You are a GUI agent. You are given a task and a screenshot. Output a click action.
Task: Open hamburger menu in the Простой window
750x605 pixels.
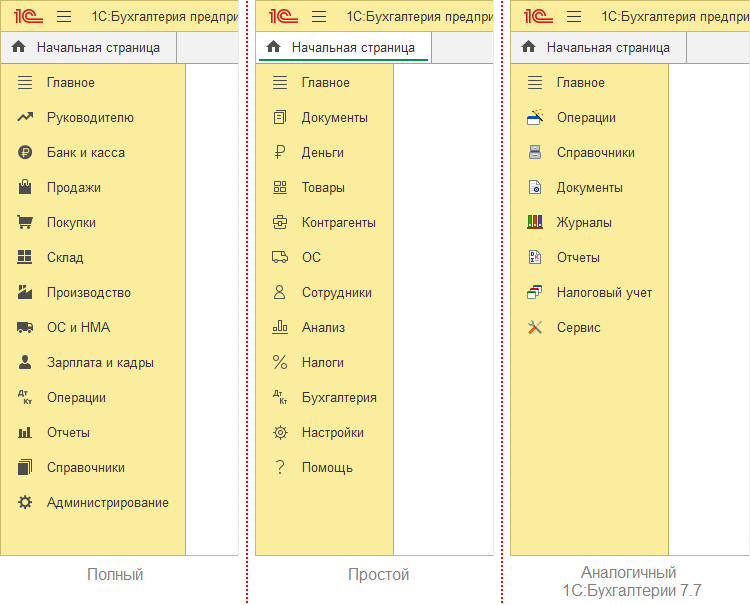pyautogui.click(x=319, y=17)
